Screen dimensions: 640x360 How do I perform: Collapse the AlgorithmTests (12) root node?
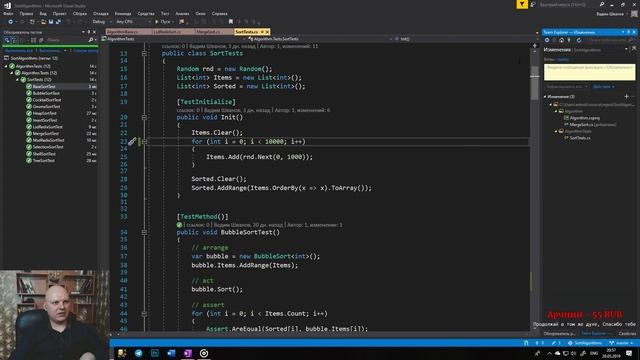pos(6,66)
